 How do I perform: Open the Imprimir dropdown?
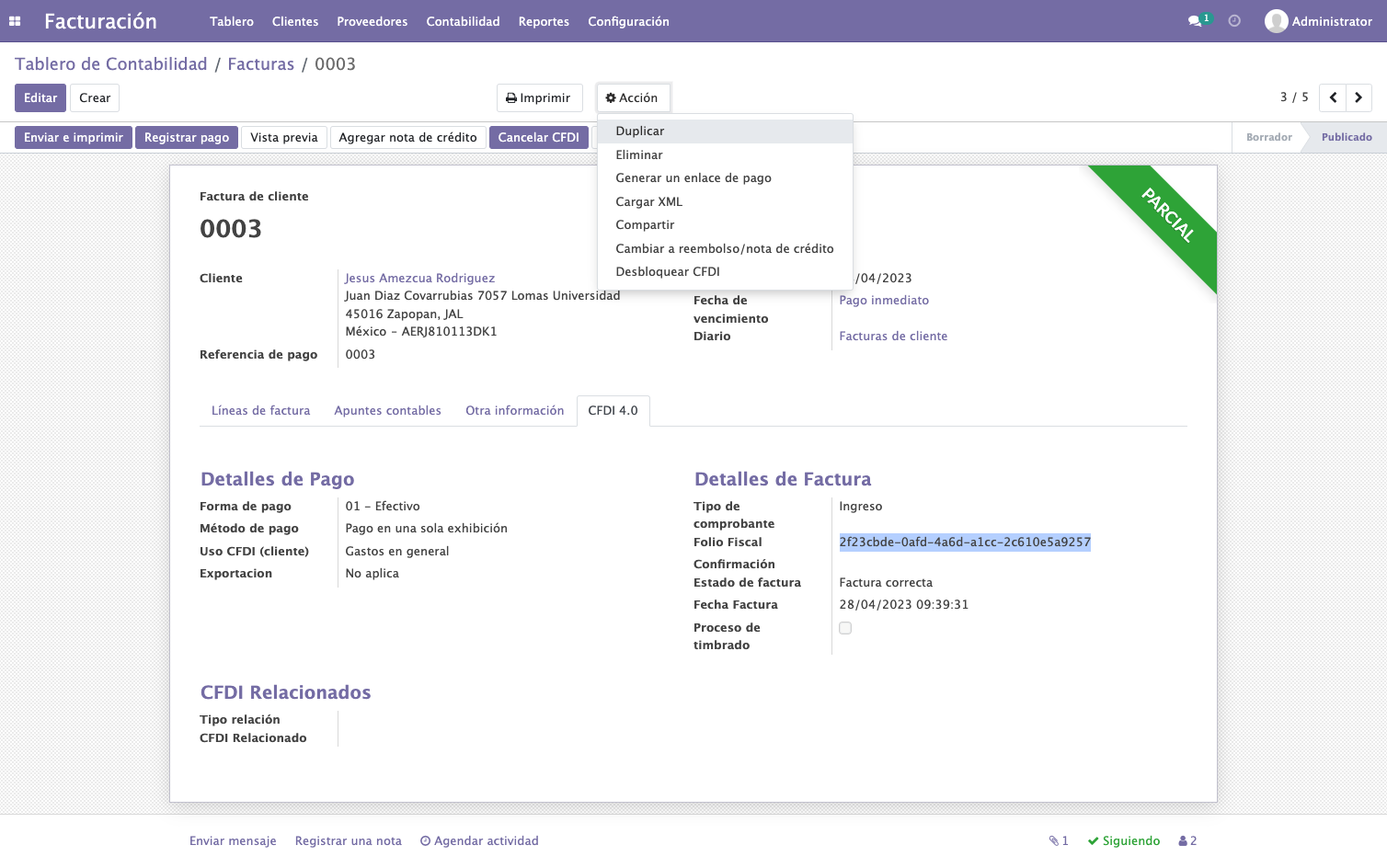tap(539, 97)
